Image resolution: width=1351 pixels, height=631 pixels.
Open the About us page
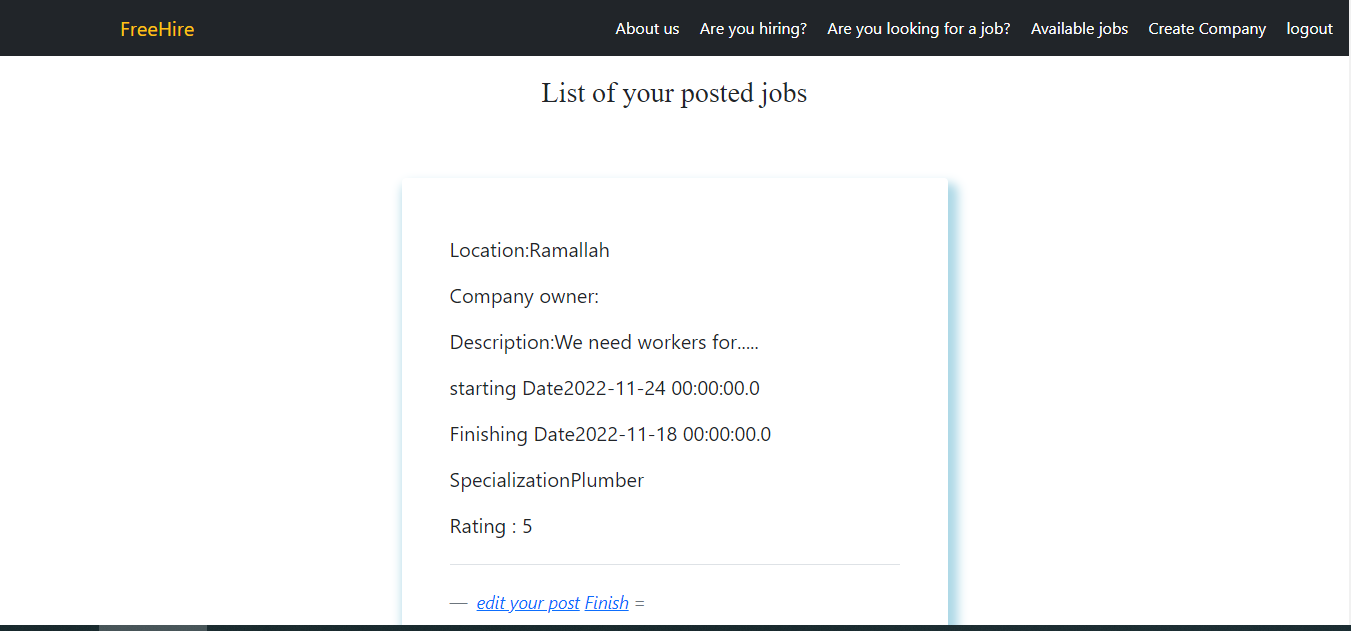[647, 28]
